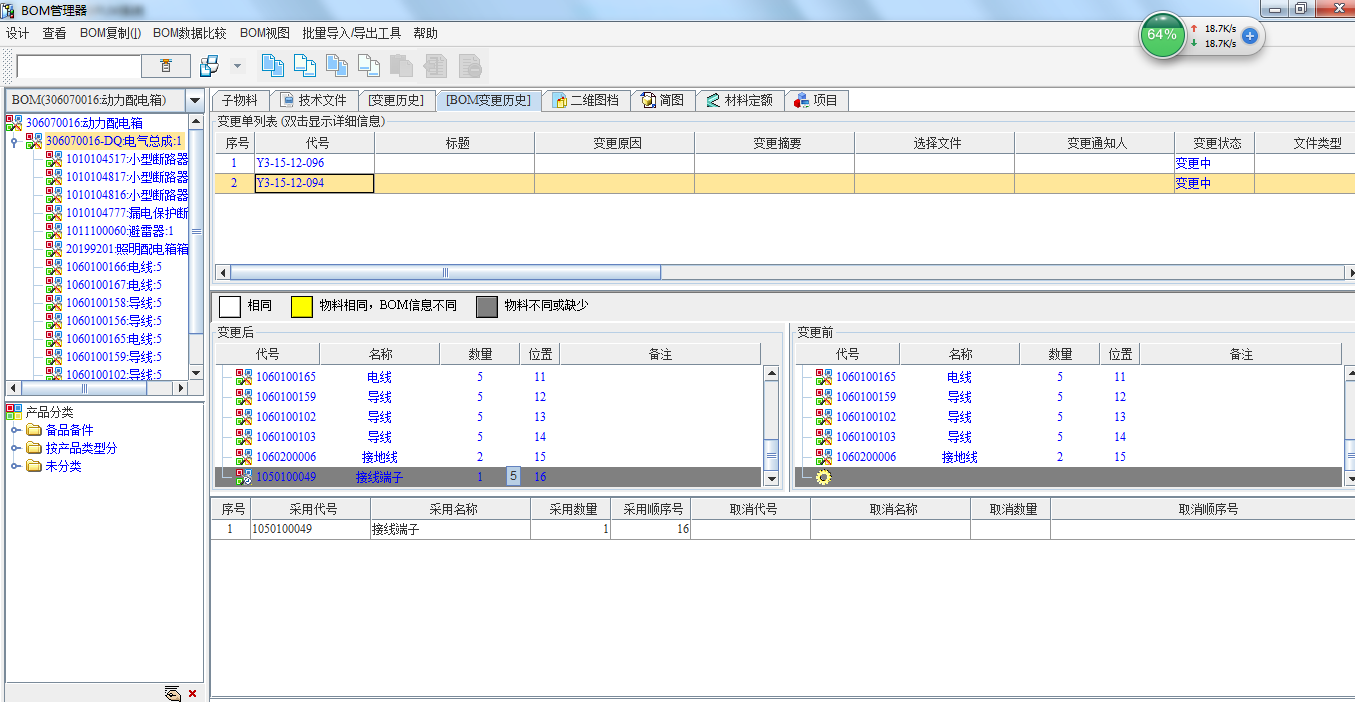Click the red X icon under 产品分类 panel
This screenshot has height=702, width=1355.
point(192,693)
